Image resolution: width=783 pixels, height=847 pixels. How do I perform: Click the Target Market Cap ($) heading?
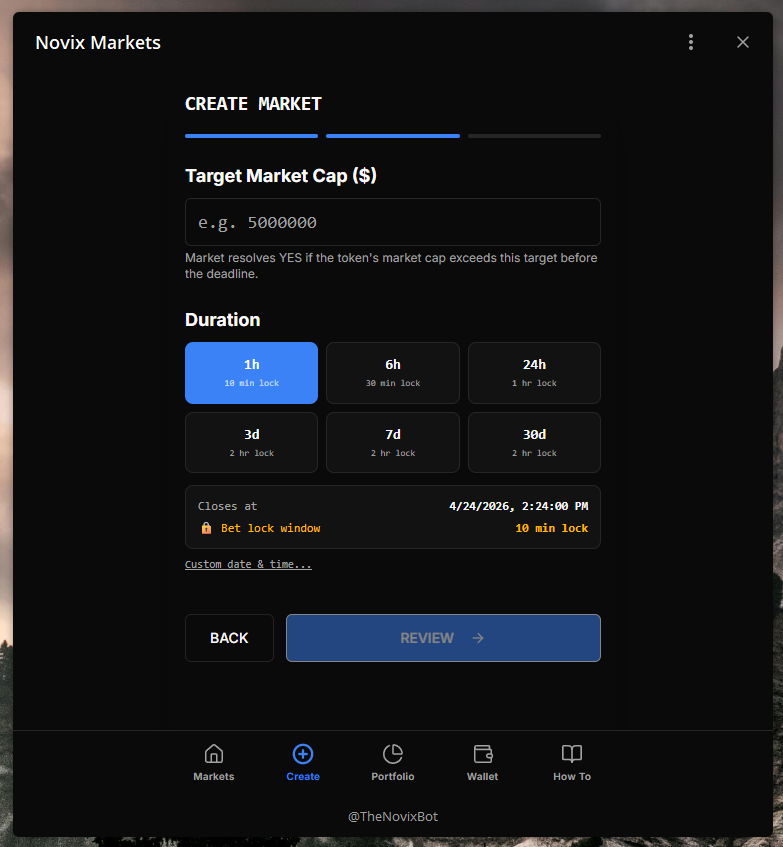click(281, 176)
